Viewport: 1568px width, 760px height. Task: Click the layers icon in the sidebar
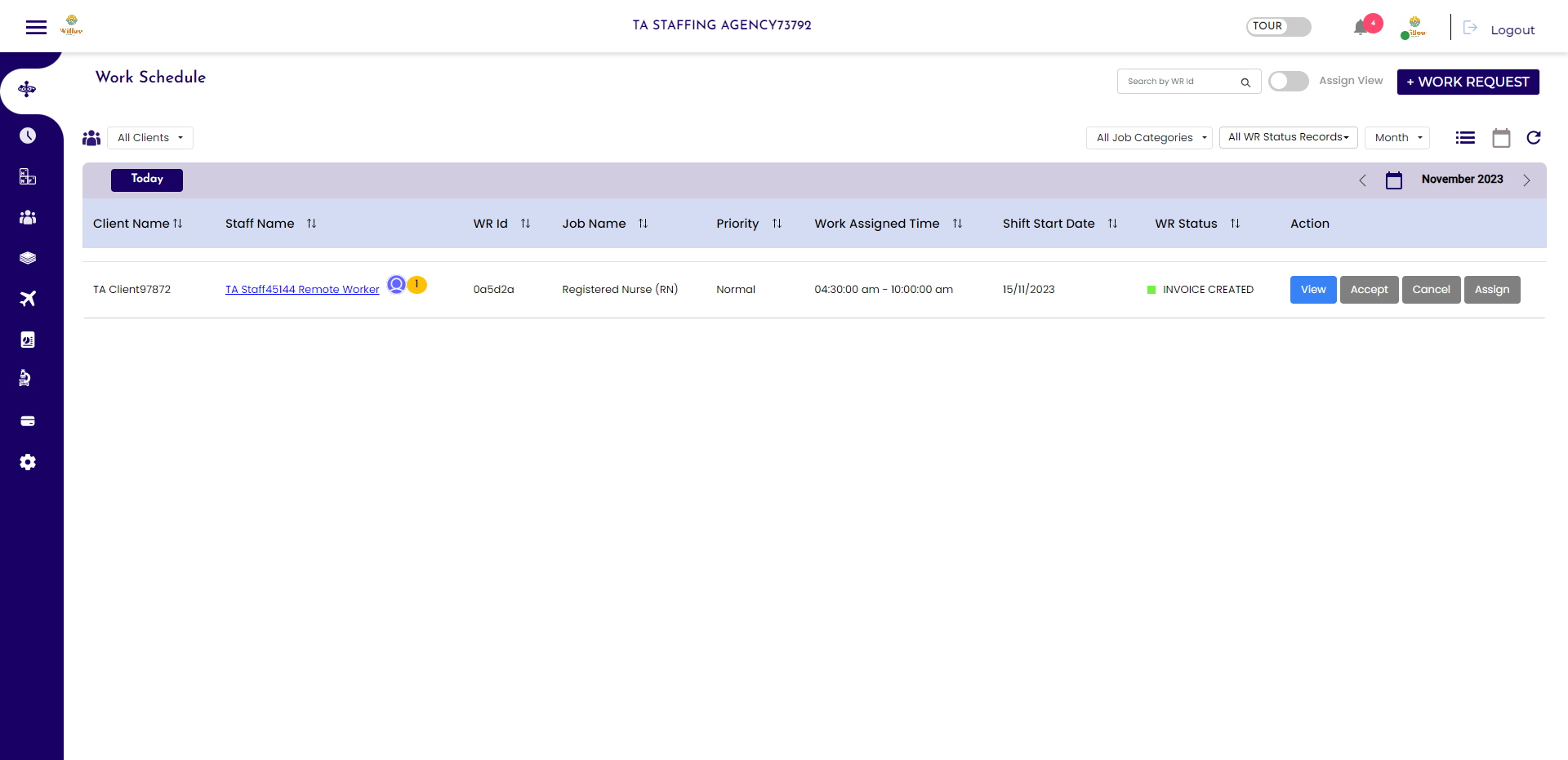pos(27,257)
